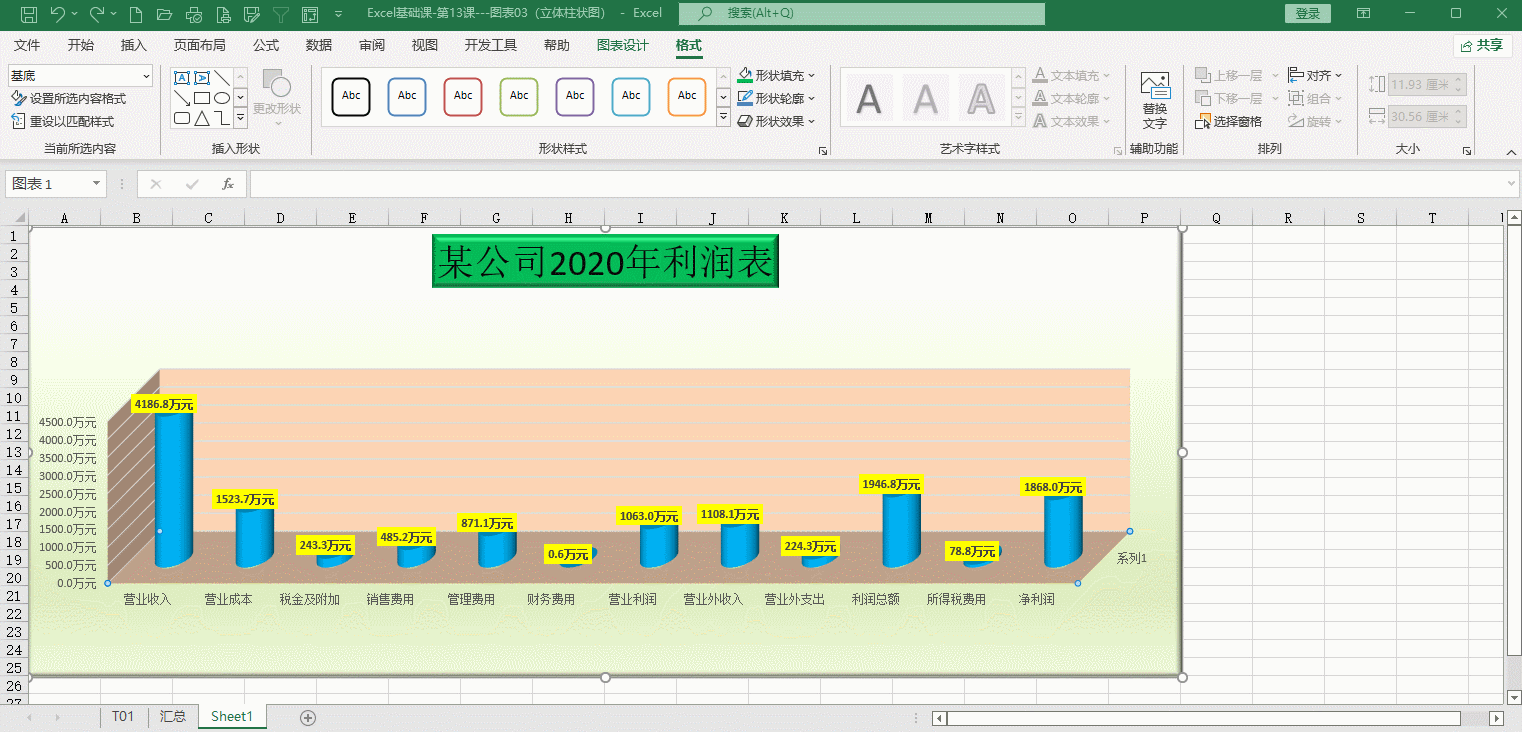Open the new file icon in the toolbar
This screenshot has width=1522, height=732.
pyautogui.click(x=136, y=14)
